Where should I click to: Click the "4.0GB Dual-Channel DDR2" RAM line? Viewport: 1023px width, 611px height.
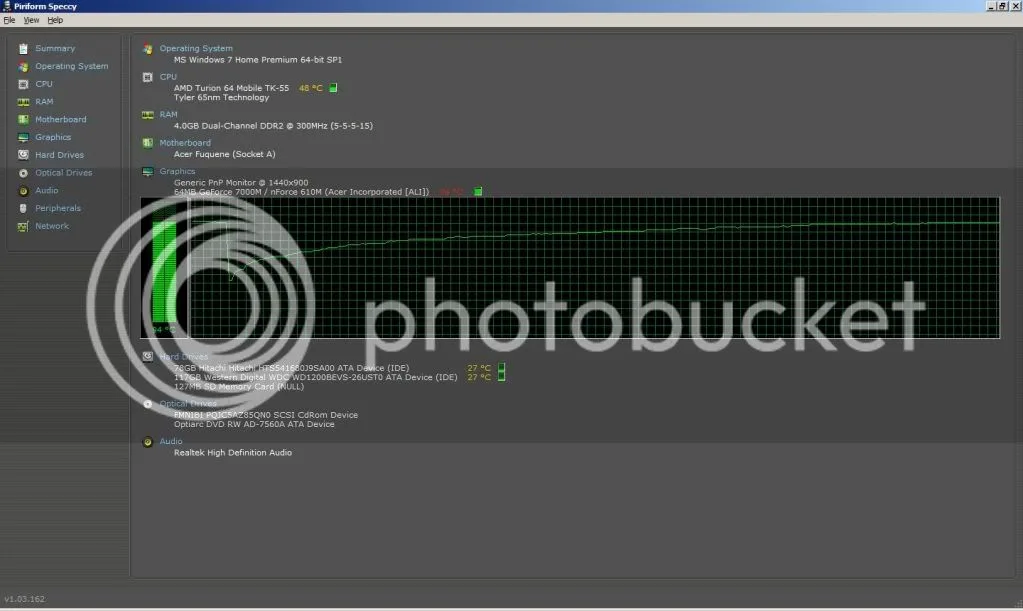pyautogui.click(x=273, y=126)
